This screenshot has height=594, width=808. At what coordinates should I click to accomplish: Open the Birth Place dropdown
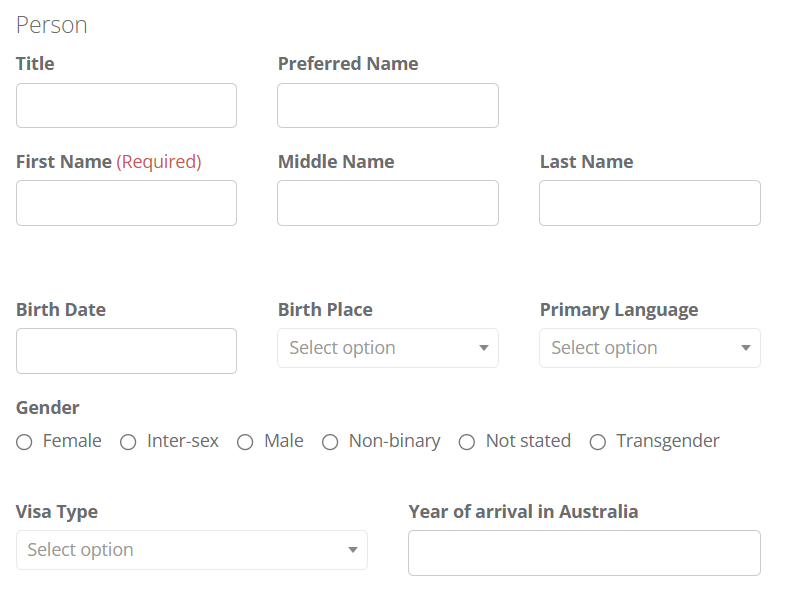[388, 348]
